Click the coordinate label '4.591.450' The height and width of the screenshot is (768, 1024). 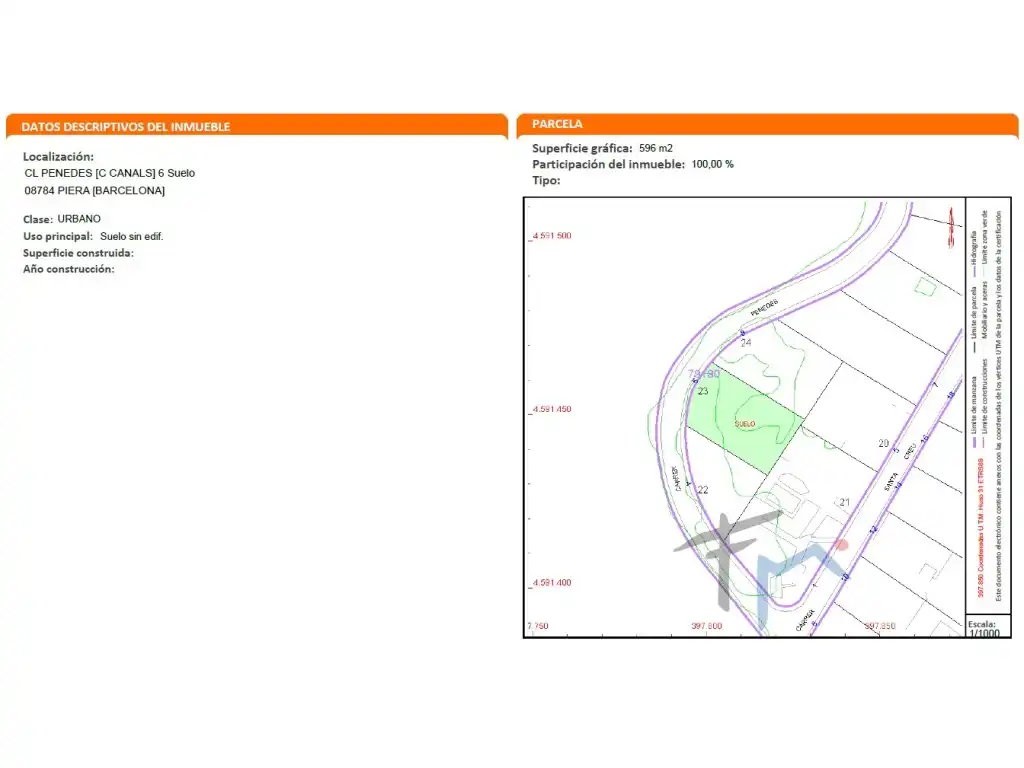coord(552,409)
